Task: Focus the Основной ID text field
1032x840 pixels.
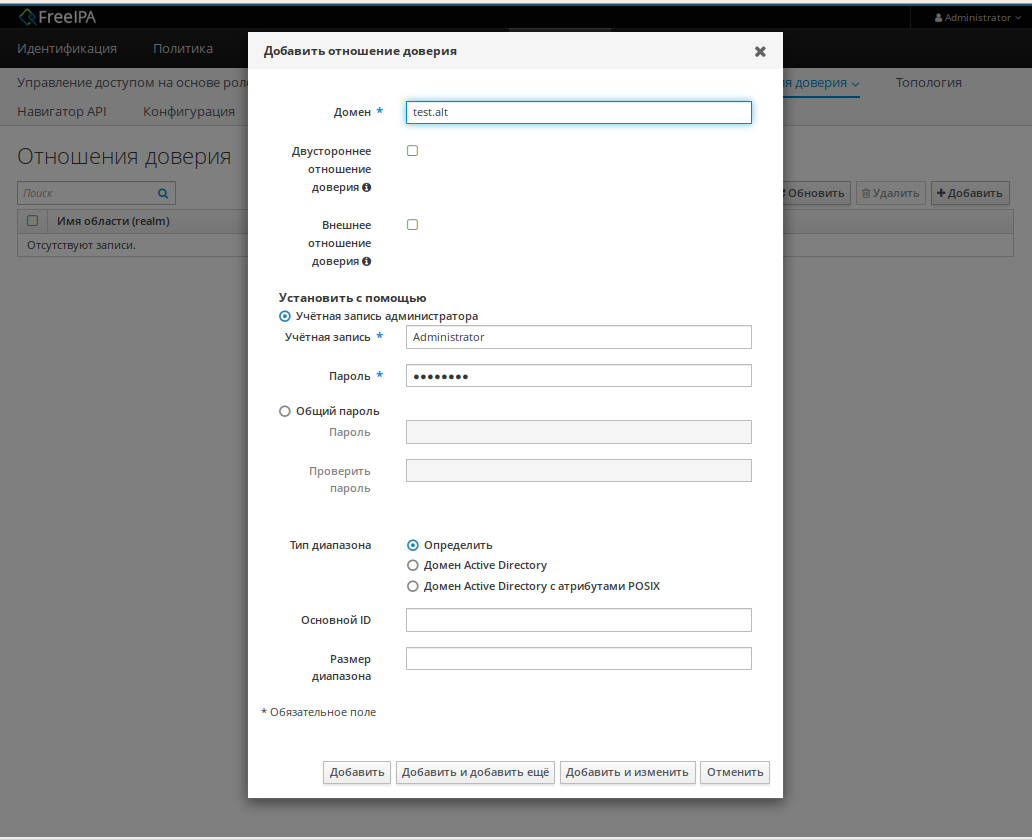Action: pyautogui.click(x=578, y=620)
